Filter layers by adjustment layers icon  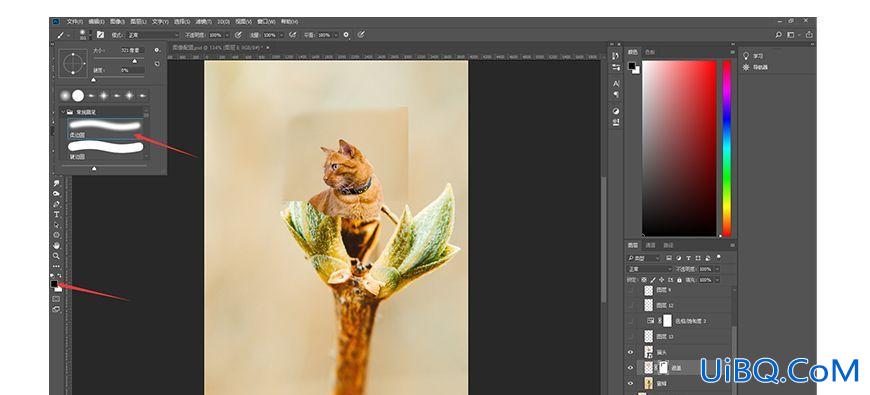coord(679,258)
